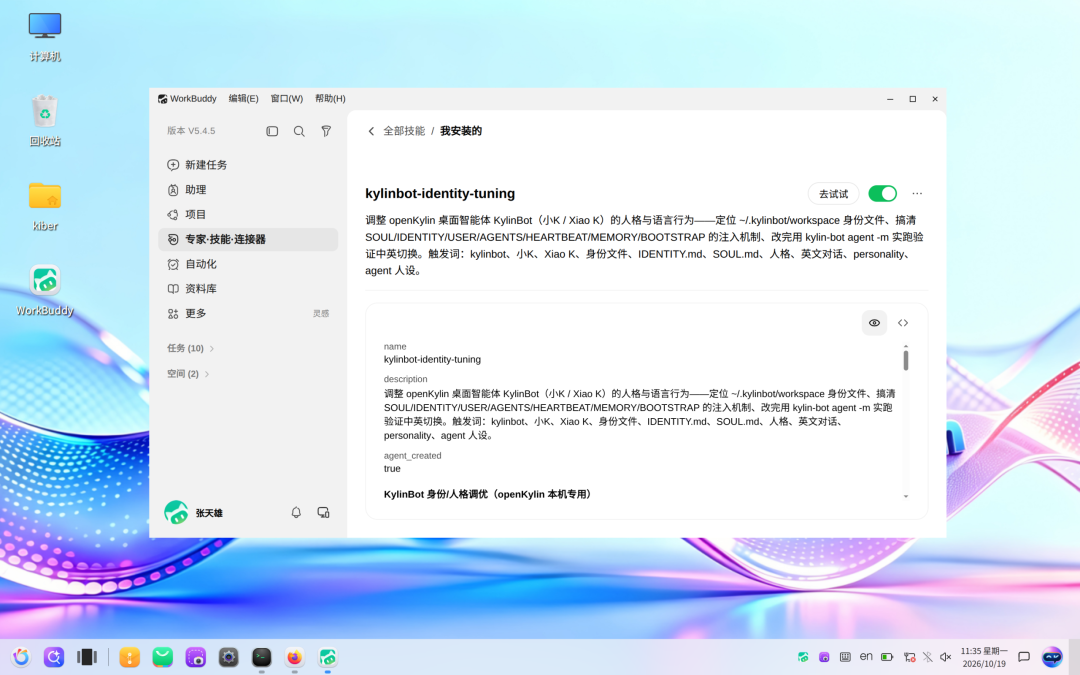Launch the terminal from the taskbar
1080x675 pixels.
point(262,657)
